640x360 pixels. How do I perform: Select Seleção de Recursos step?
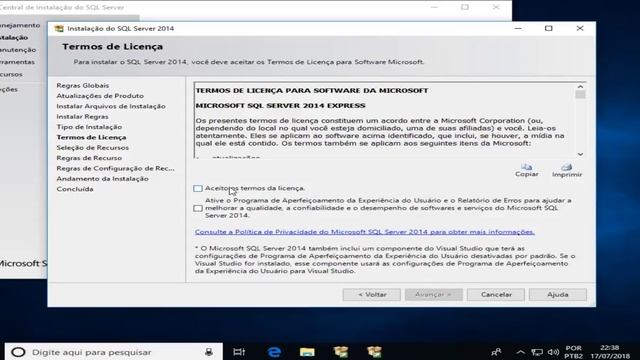pos(92,147)
